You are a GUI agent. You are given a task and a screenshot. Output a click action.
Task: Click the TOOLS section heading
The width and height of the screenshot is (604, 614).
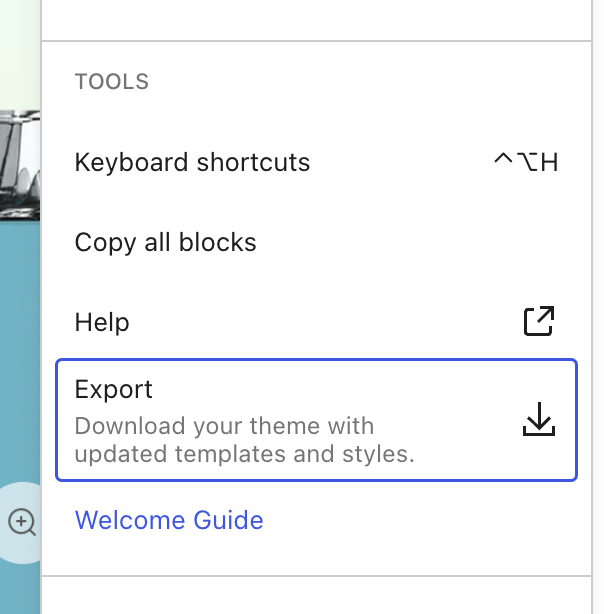pos(112,81)
